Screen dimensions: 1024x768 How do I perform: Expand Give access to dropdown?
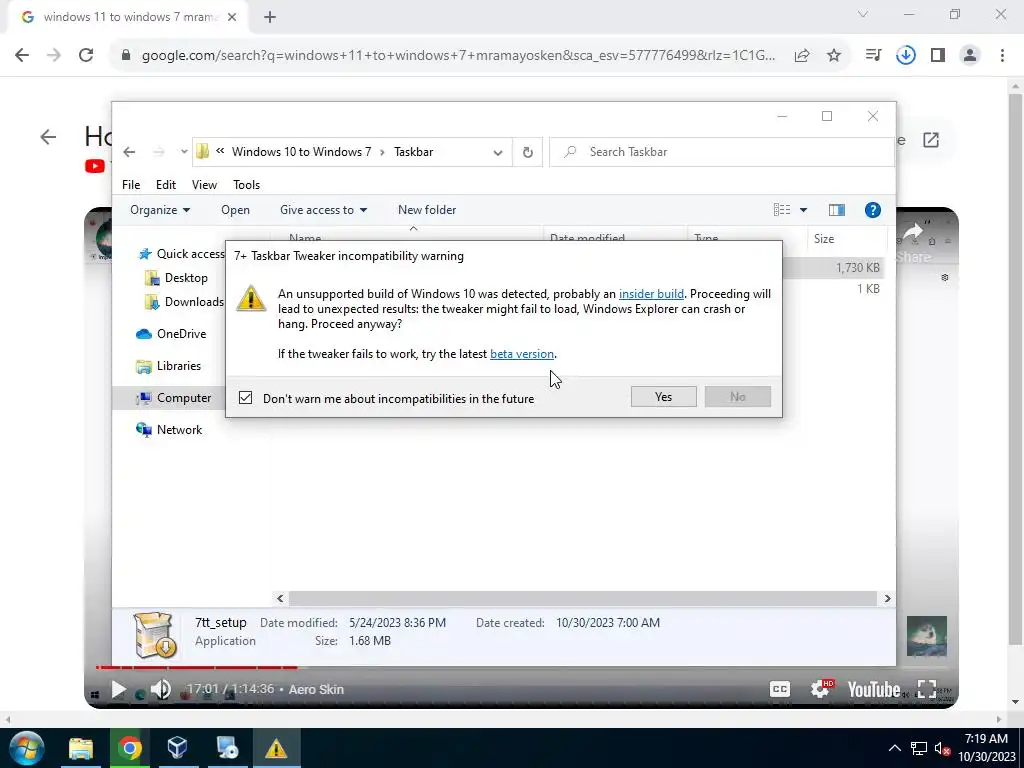point(323,210)
